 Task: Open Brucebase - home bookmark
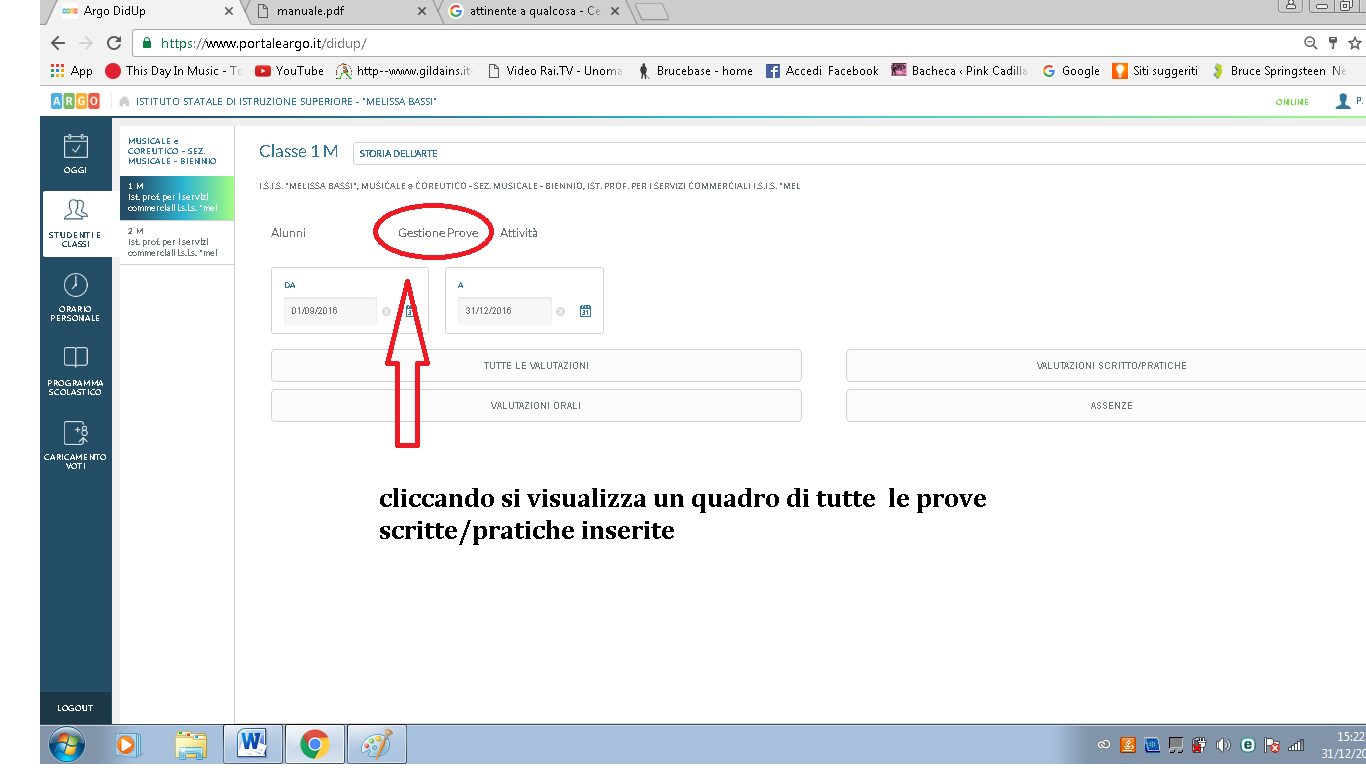[x=695, y=71]
